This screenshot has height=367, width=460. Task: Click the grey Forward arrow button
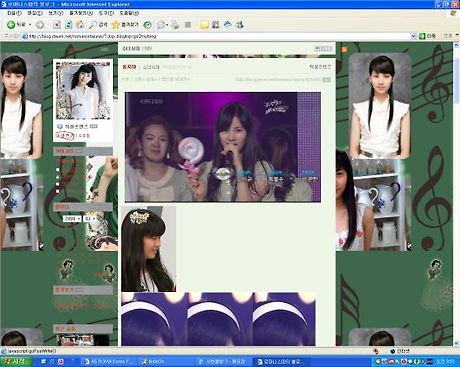pos(40,25)
